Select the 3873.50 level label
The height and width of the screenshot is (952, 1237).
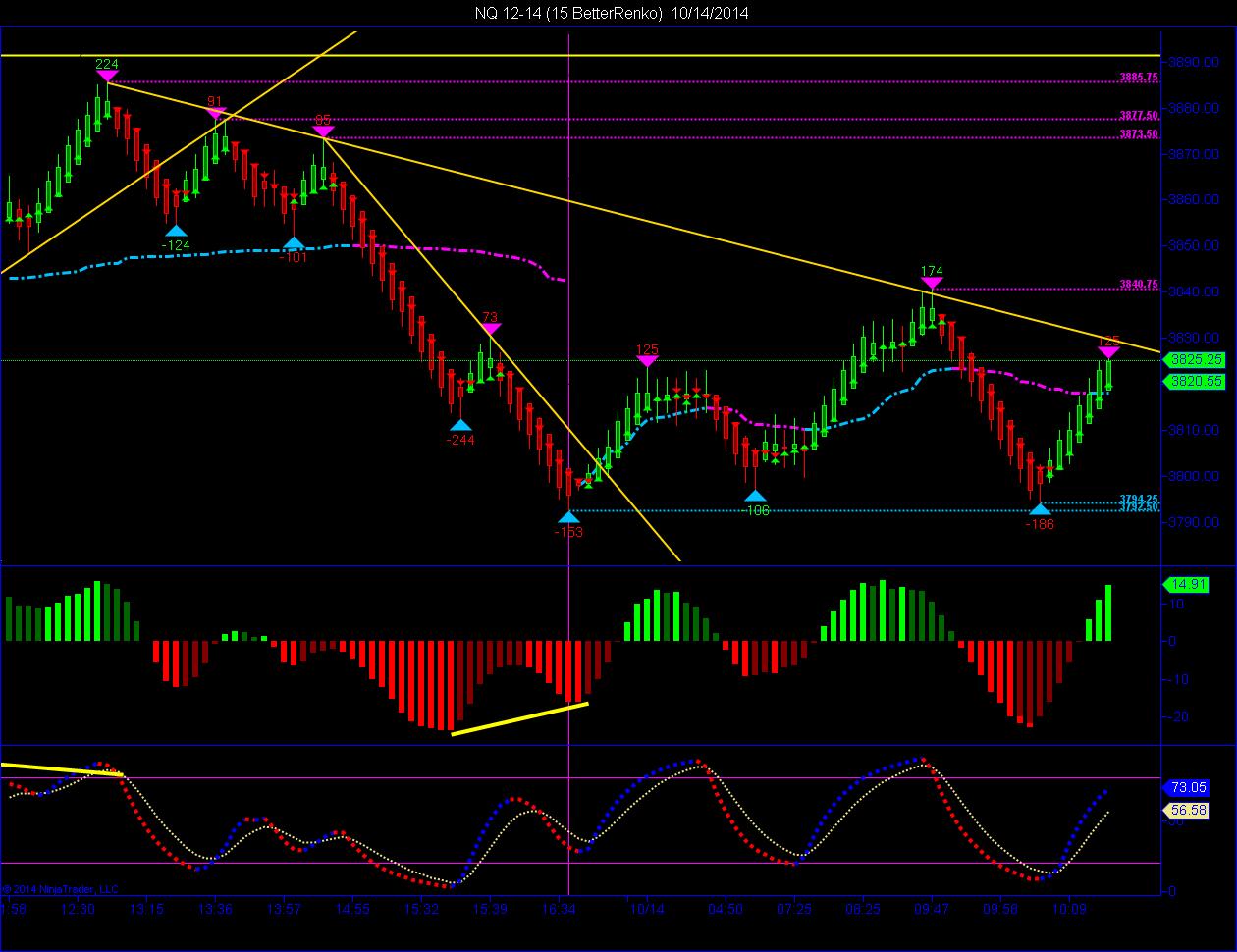(x=1139, y=132)
